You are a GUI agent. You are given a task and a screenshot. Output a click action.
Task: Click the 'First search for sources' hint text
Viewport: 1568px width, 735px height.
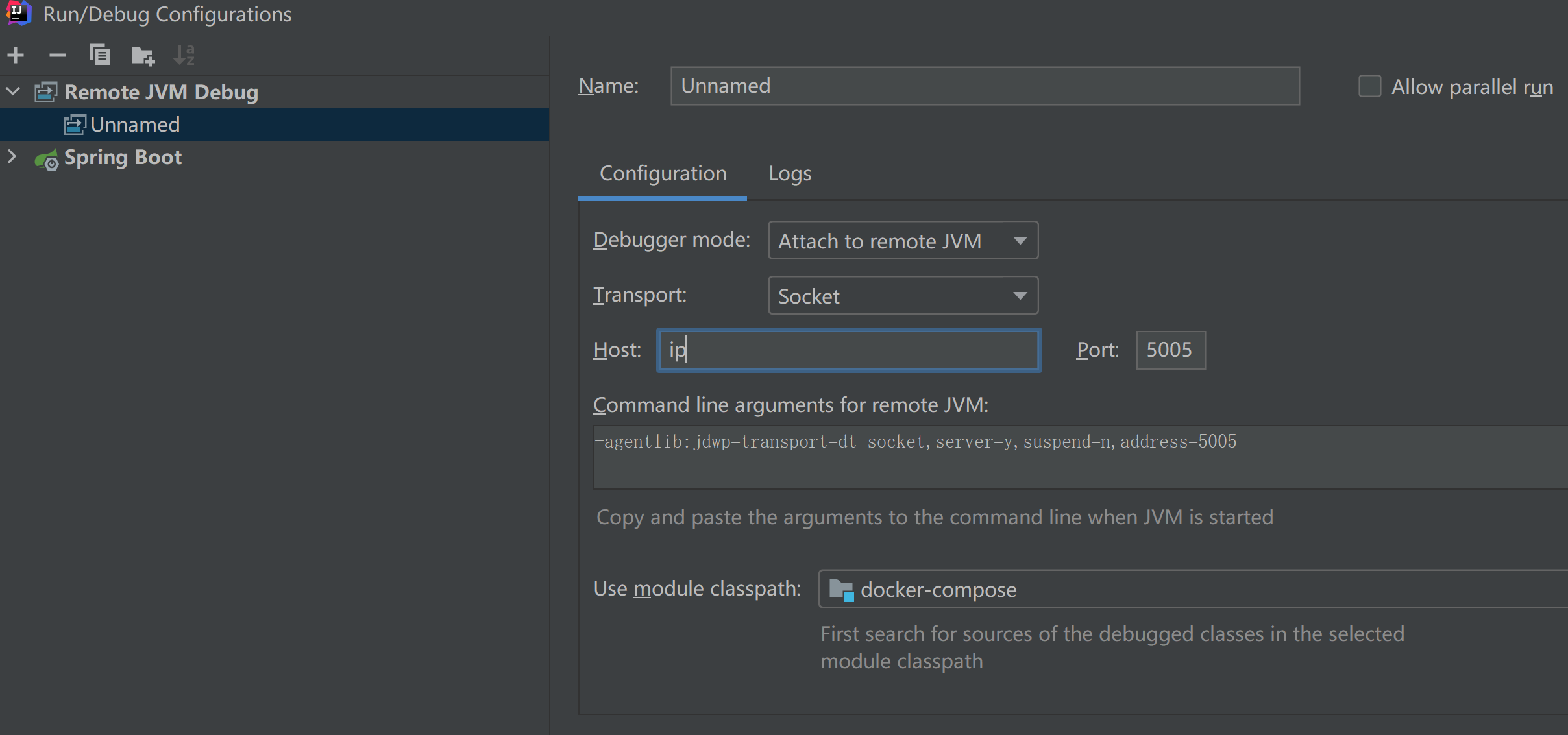coord(1112,647)
